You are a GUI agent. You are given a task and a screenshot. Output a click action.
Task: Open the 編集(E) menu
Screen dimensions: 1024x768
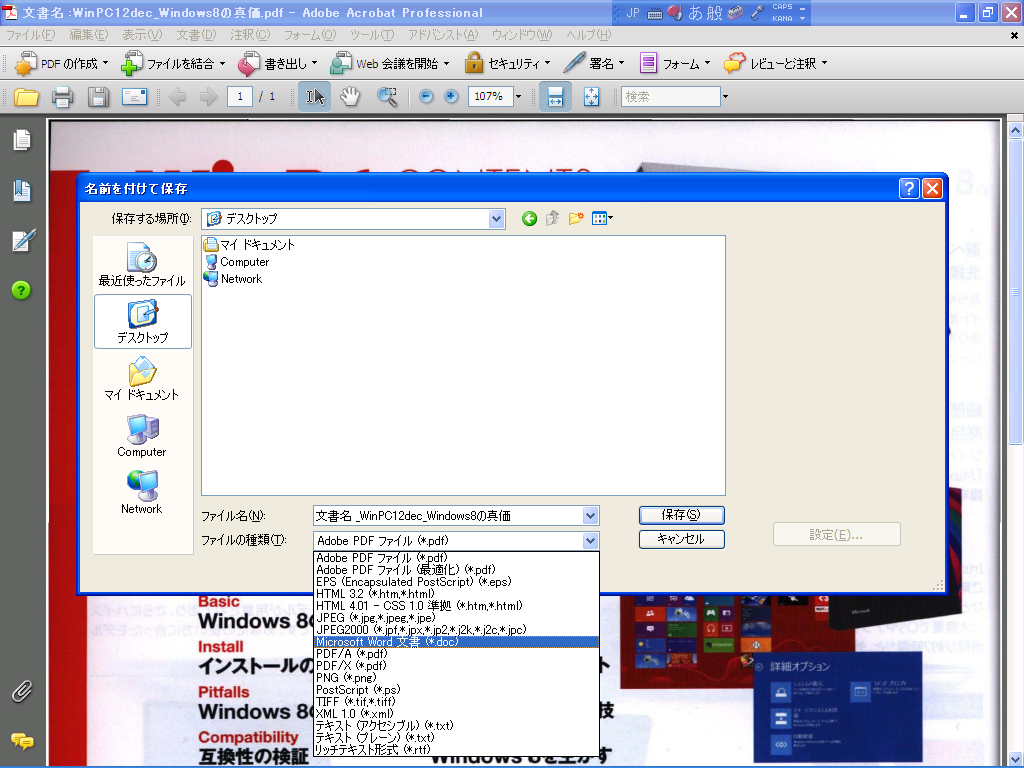(x=89, y=35)
